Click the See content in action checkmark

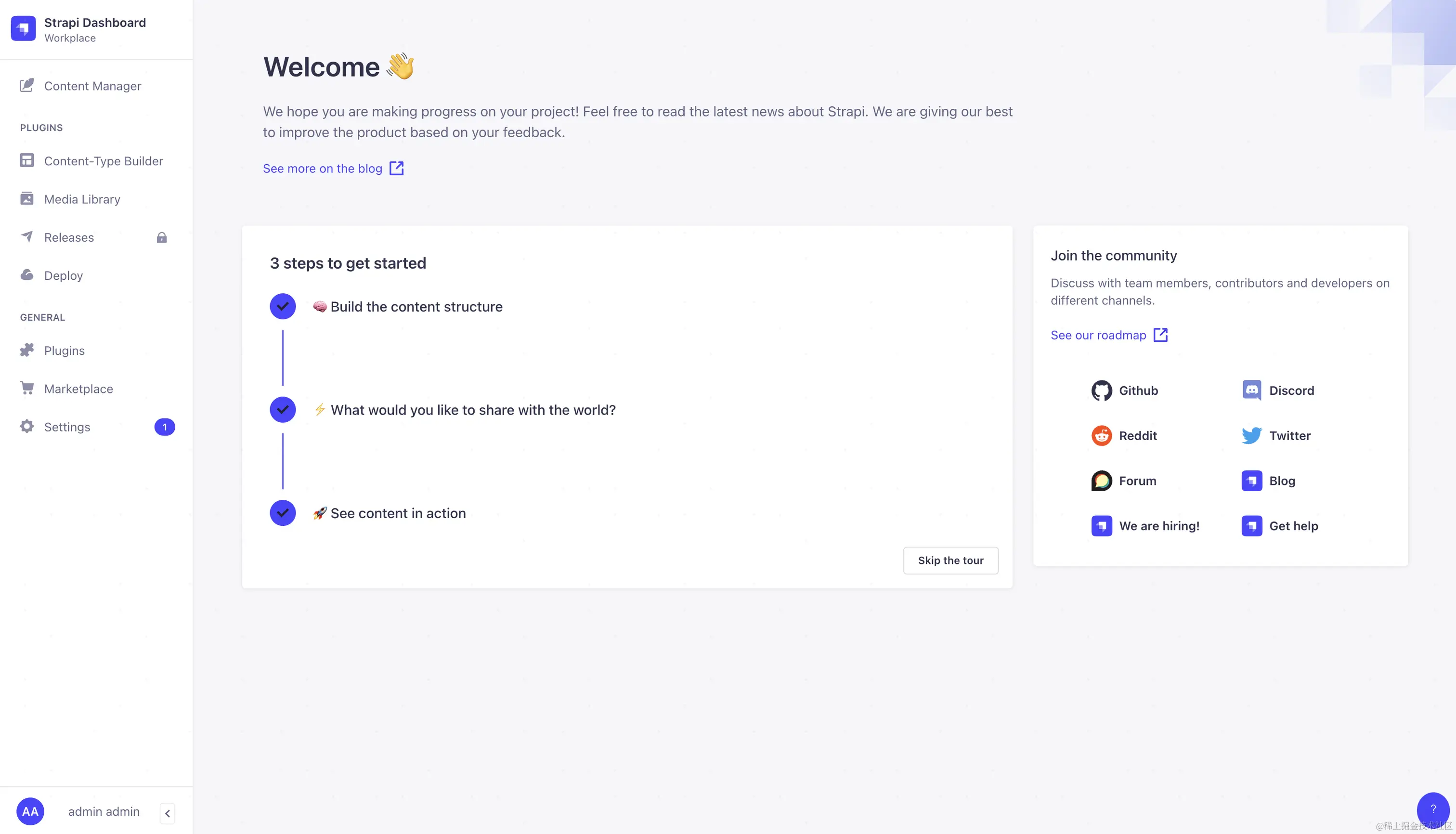coord(282,513)
